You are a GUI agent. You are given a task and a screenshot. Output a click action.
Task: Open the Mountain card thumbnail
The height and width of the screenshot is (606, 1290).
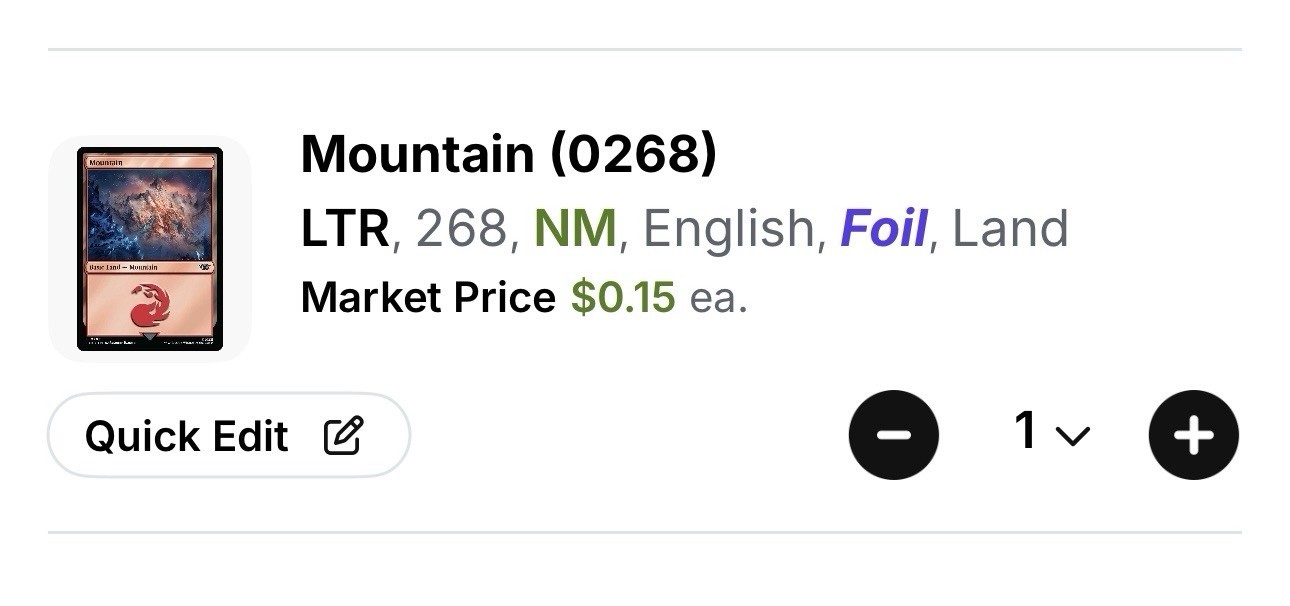click(x=150, y=249)
